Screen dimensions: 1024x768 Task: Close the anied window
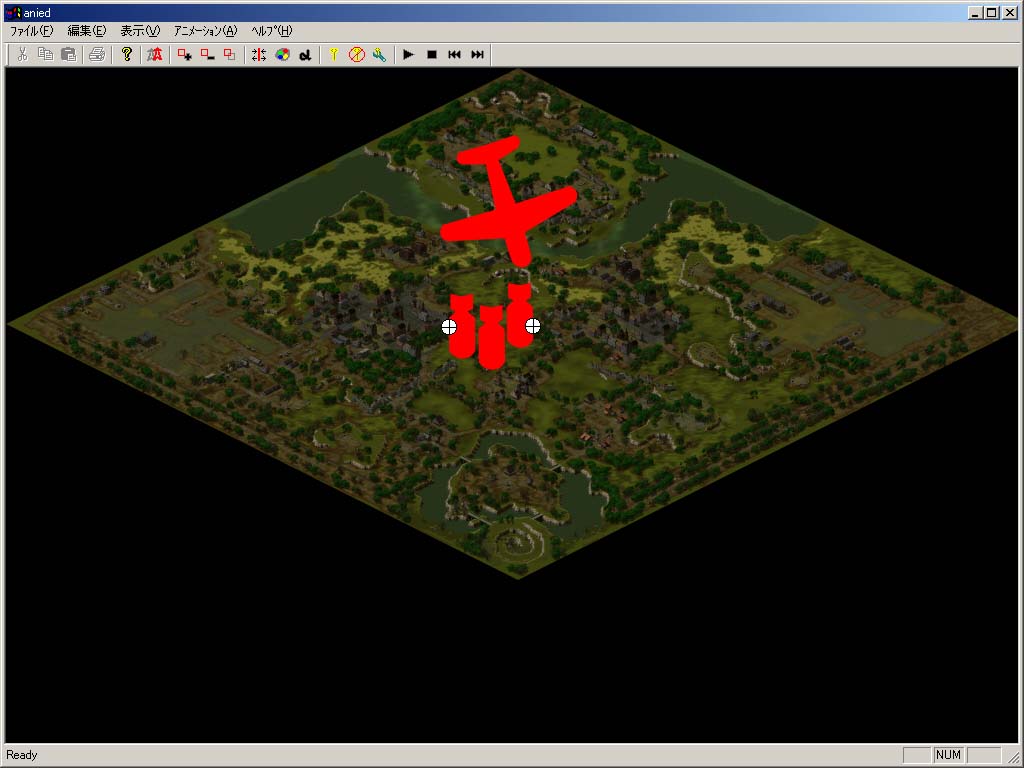point(1010,12)
